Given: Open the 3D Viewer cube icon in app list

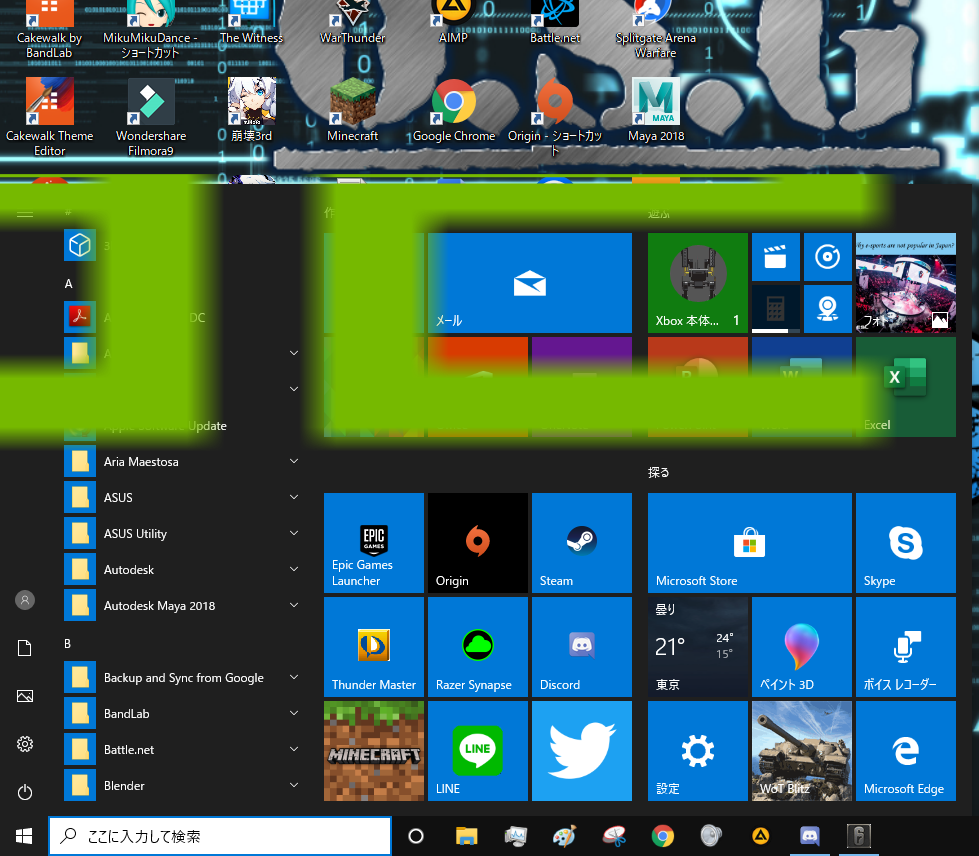Looking at the screenshot, I should (80, 245).
